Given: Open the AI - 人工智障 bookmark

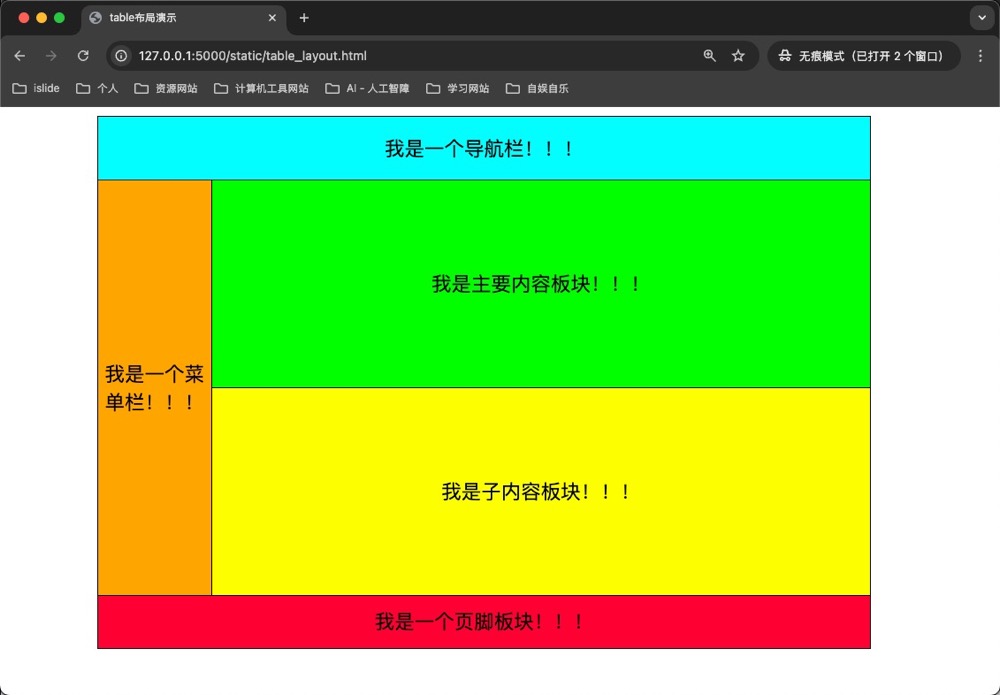Looking at the screenshot, I should pyautogui.click(x=370, y=88).
